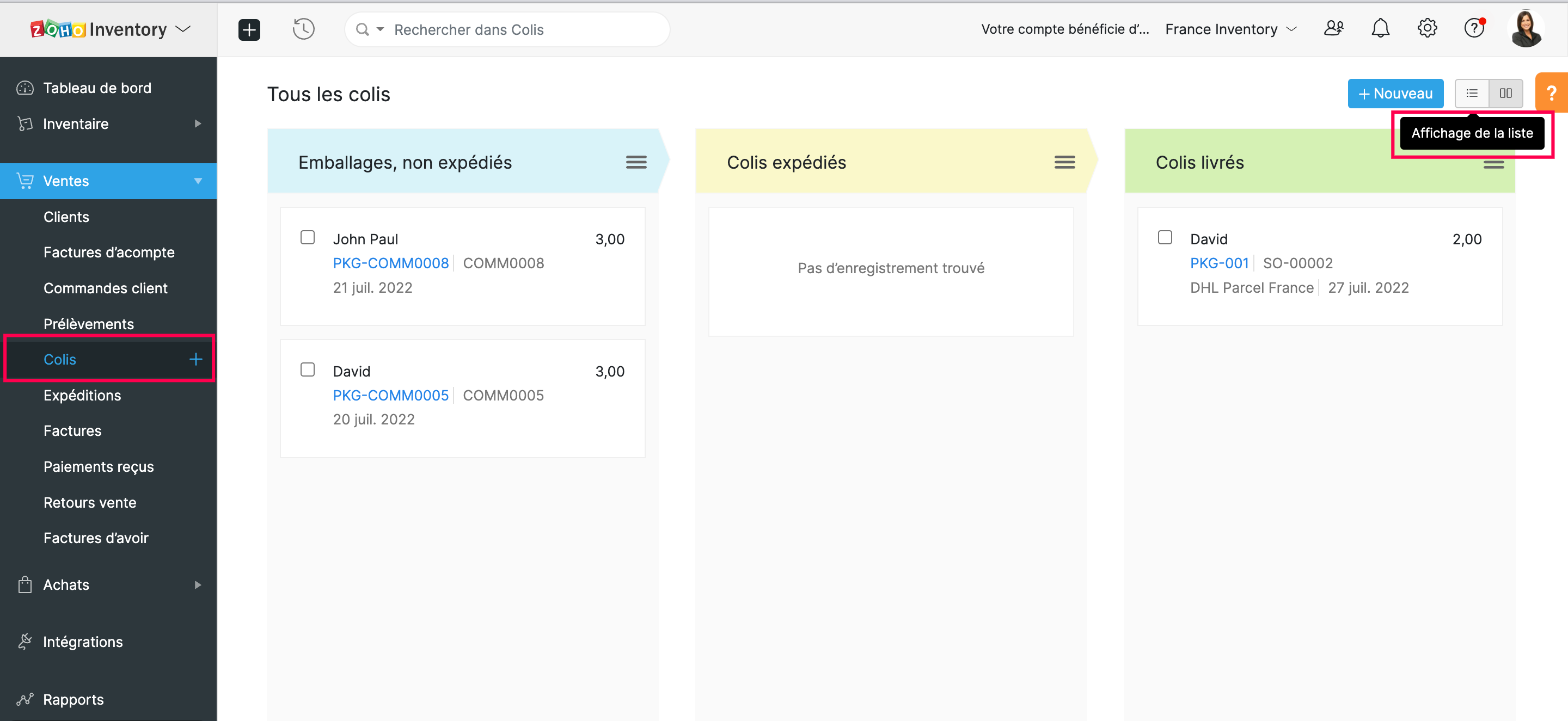Open Factures d'acompte
The width and height of the screenshot is (1568, 721).
(x=109, y=252)
